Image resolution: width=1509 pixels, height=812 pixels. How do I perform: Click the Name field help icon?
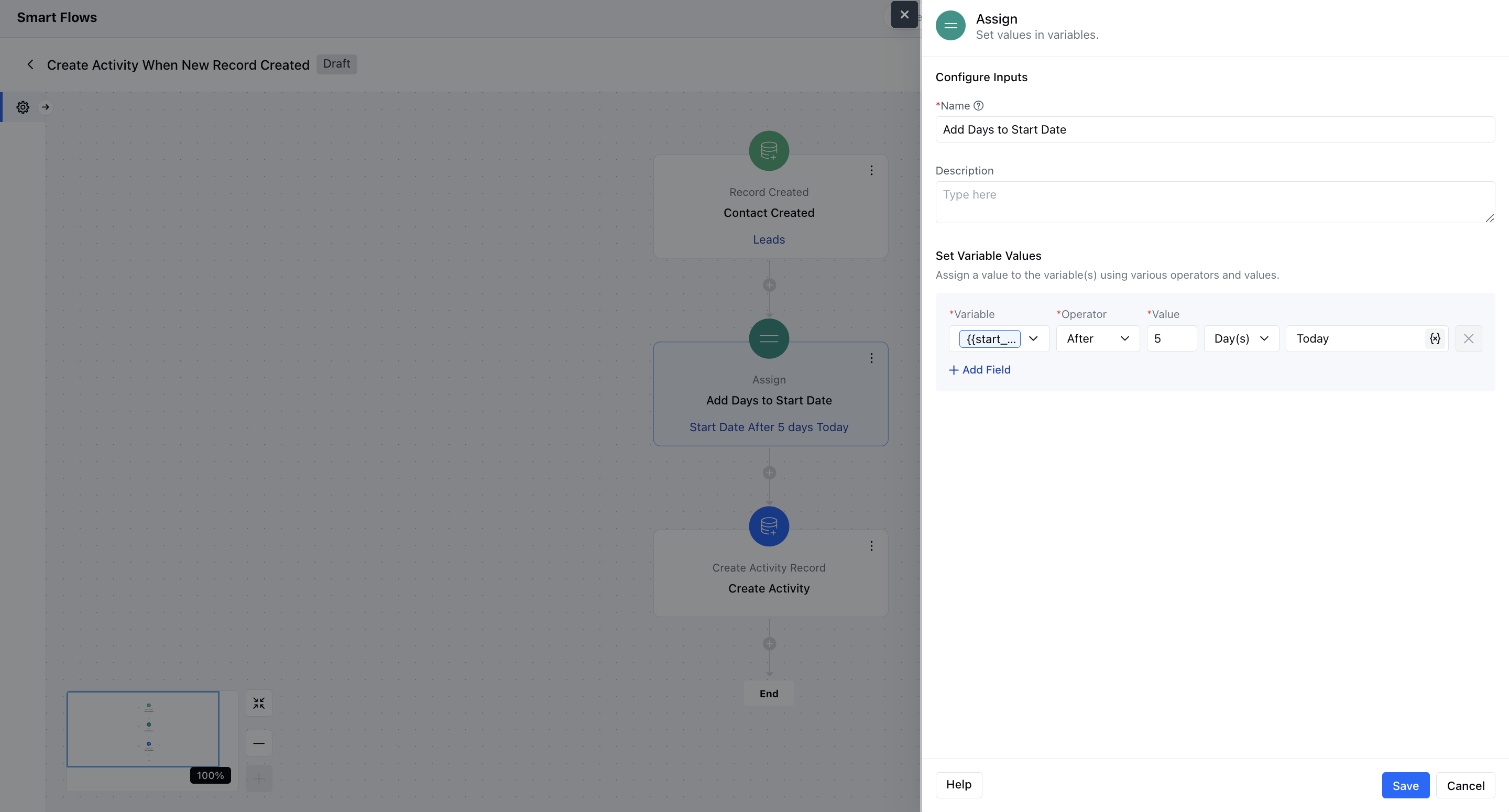click(978, 106)
